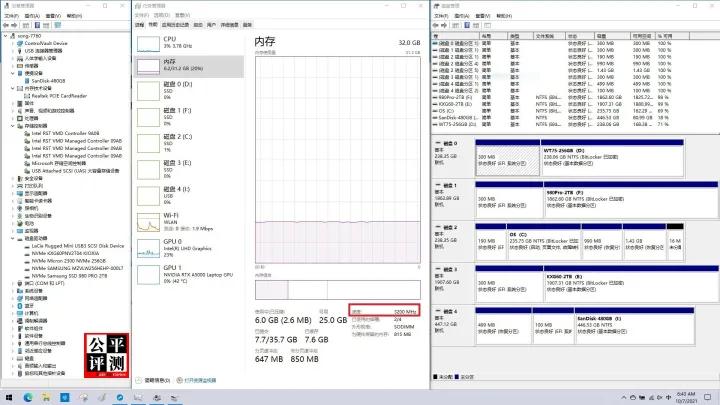Select GPU 1 NVIDIA RTX A5000 entry
Screen dimensions: 720x405
click(x=188, y=274)
